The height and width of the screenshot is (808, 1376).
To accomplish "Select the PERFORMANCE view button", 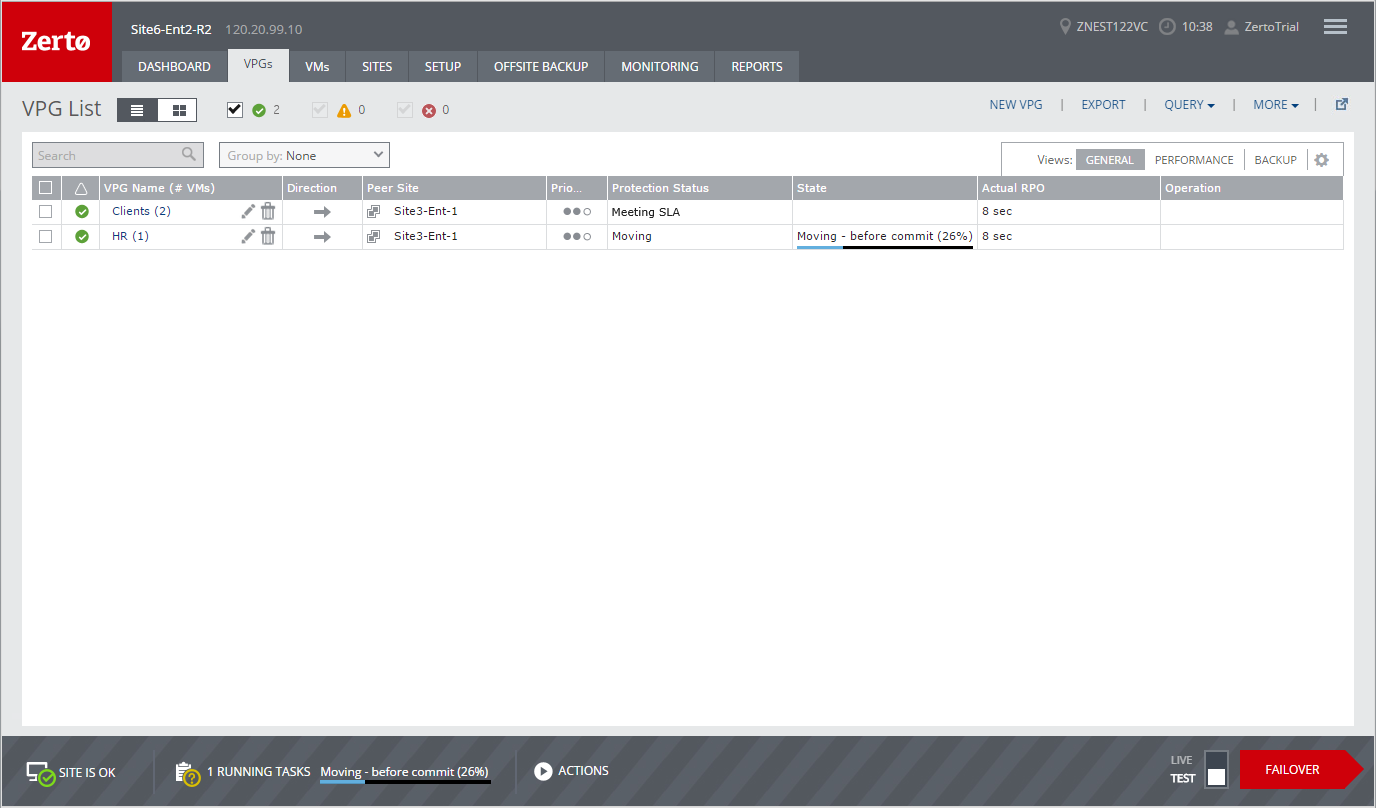I will (1194, 160).
